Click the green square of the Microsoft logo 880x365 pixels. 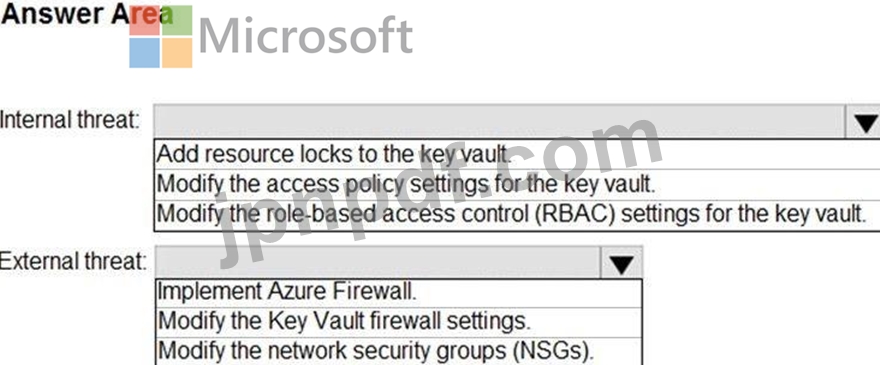[x=177, y=21]
